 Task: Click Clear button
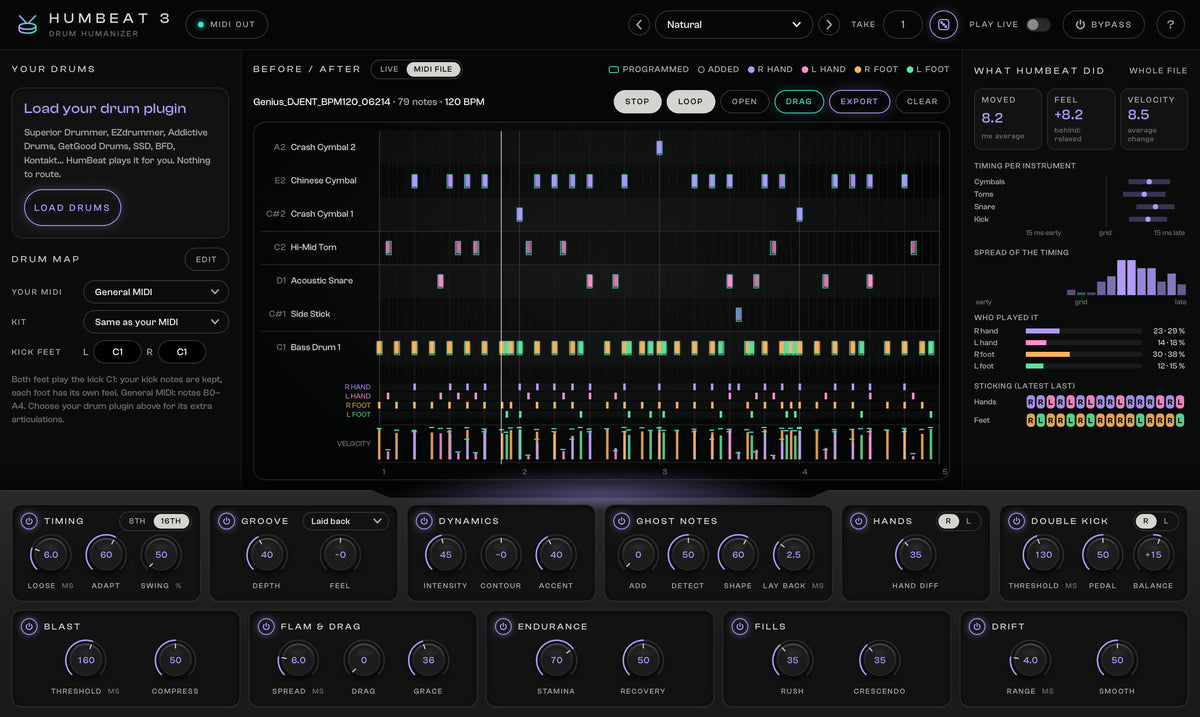922,101
